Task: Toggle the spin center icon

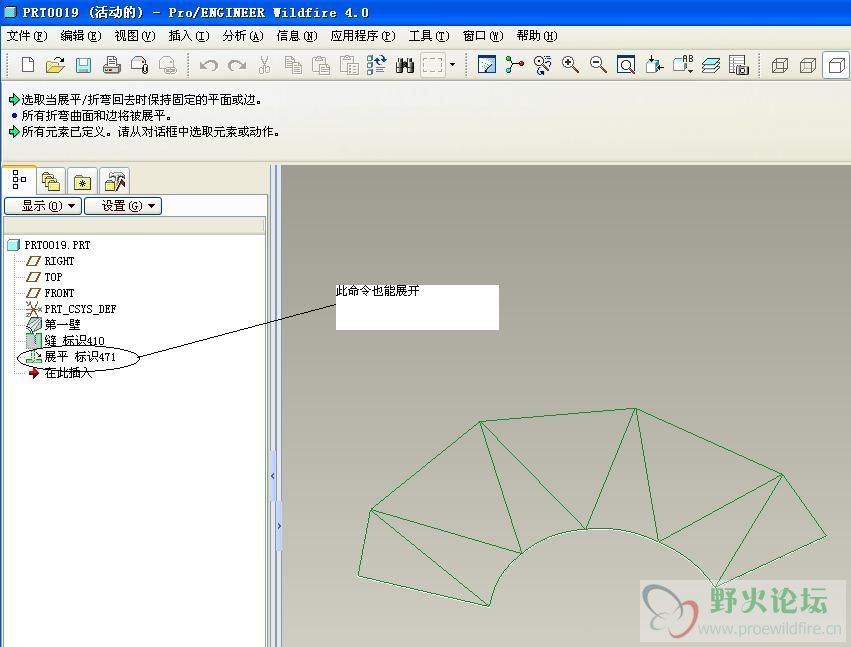Action: pyautogui.click(x=515, y=65)
